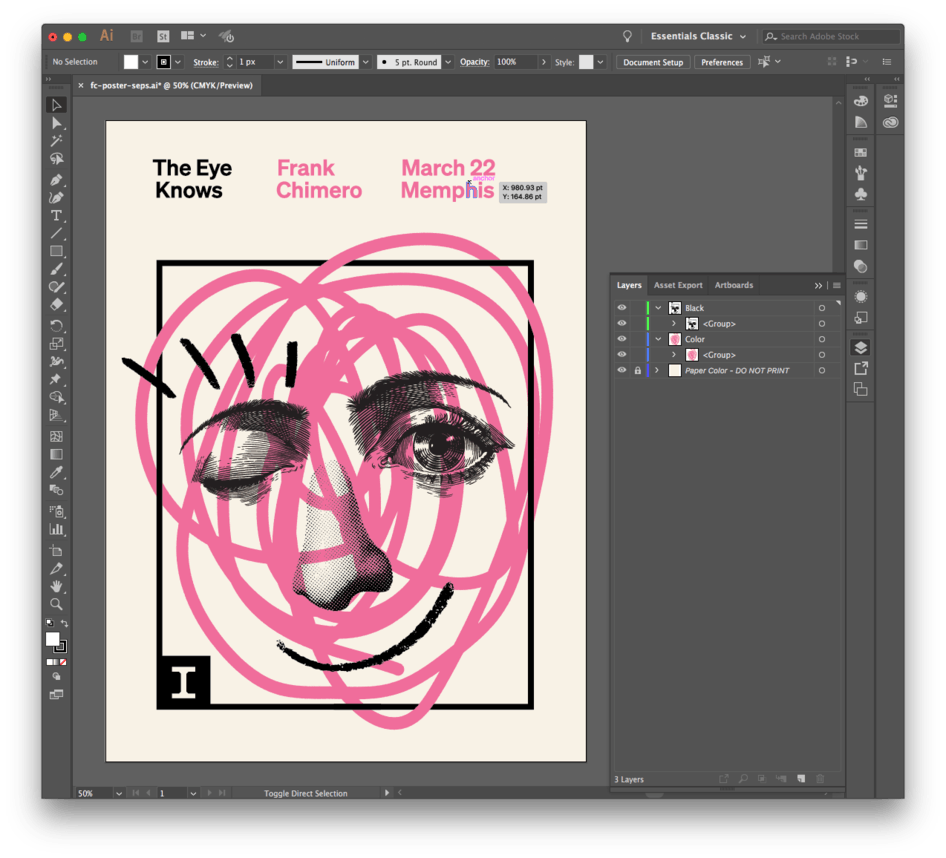Image resolution: width=946 pixels, height=858 pixels.
Task: Open the Preferences button
Action: (x=722, y=62)
